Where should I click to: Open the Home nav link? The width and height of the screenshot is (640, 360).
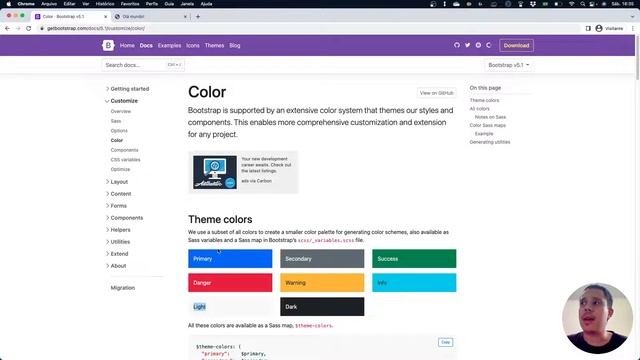[127, 46]
